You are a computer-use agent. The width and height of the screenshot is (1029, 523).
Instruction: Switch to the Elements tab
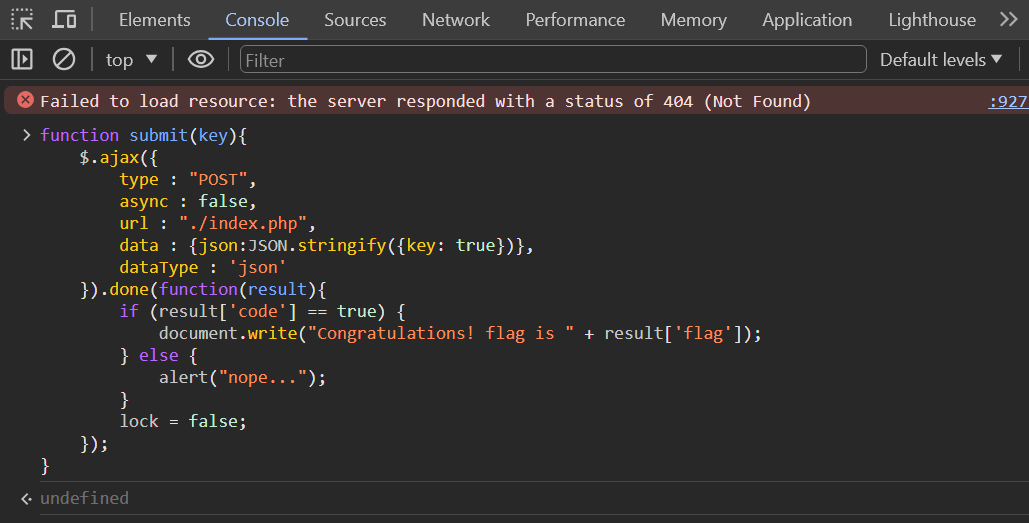tap(155, 20)
